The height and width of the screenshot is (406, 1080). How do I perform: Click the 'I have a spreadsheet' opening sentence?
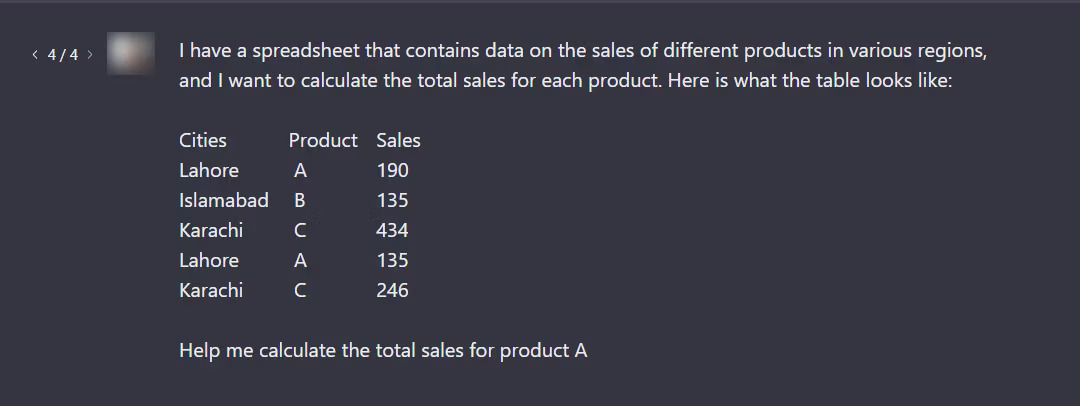click(x=583, y=51)
